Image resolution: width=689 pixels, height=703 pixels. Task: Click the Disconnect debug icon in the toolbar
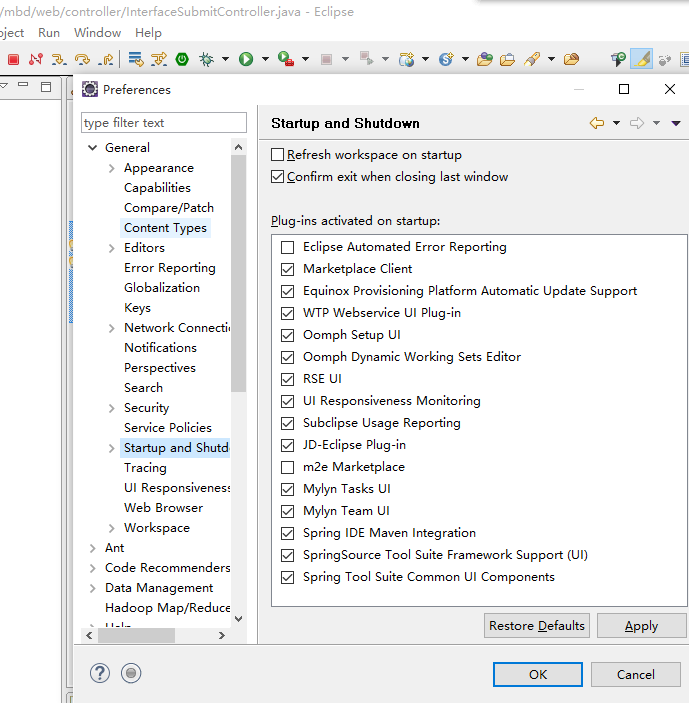point(36,59)
